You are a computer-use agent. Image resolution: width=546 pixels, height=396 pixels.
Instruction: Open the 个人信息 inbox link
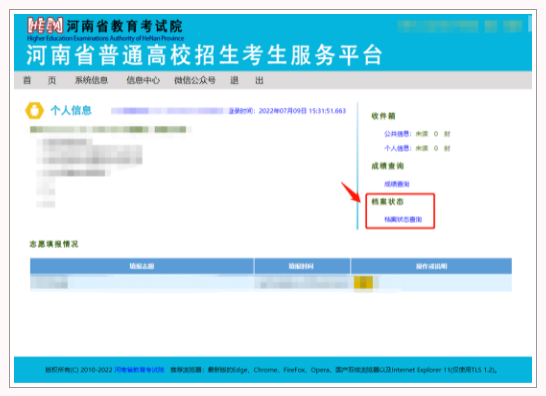tap(398, 148)
